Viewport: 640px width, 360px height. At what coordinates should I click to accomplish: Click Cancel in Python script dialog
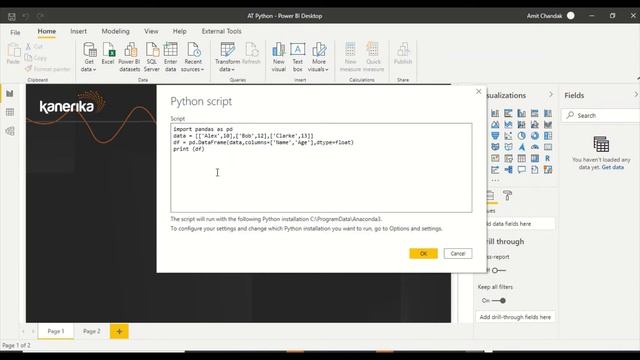tap(458, 253)
